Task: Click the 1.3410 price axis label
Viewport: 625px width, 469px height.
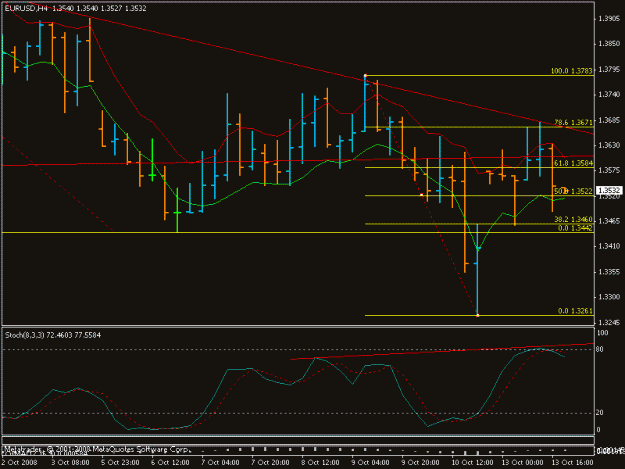Action: pyautogui.click(x=609, y=246)
